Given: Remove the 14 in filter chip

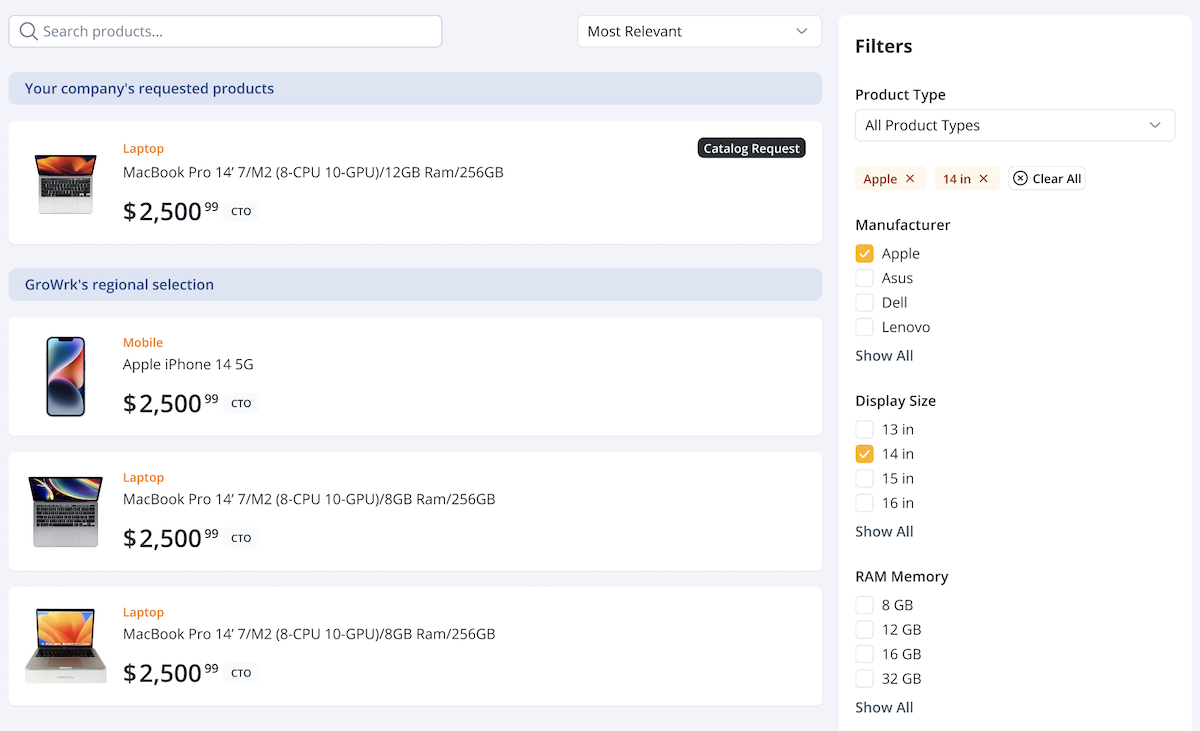Looking at the screenshot, I should 983,179.
